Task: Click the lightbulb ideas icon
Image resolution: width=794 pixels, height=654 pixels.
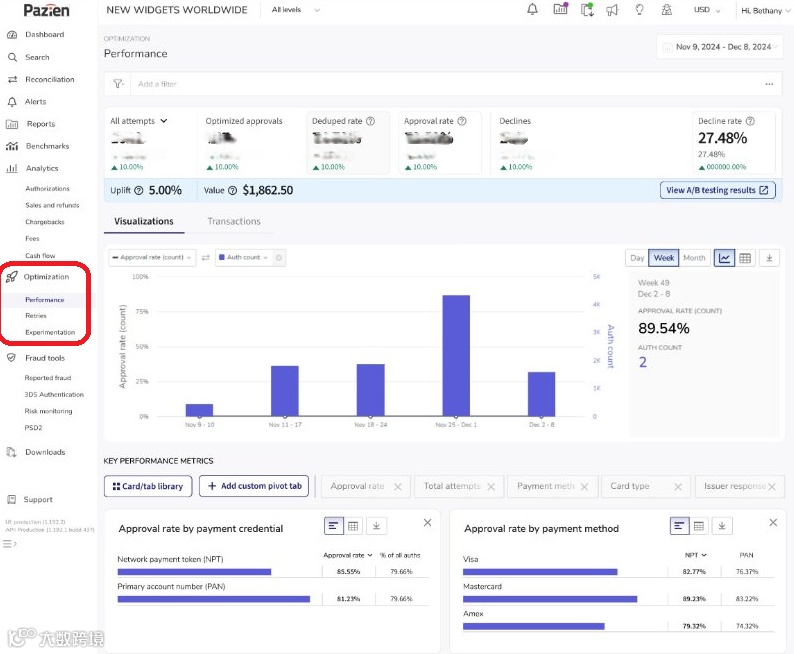Action: (x=640, y=10)
